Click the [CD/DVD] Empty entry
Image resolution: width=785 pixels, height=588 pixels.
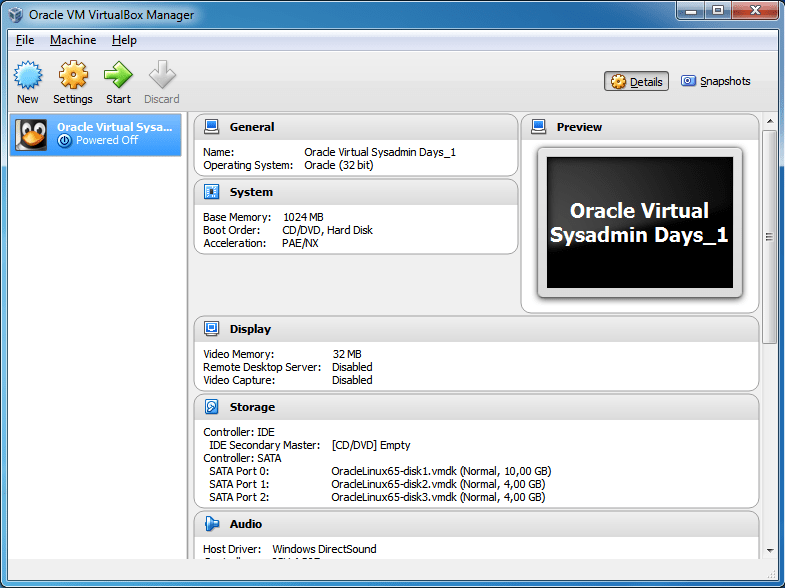click(x=371, y=445)
